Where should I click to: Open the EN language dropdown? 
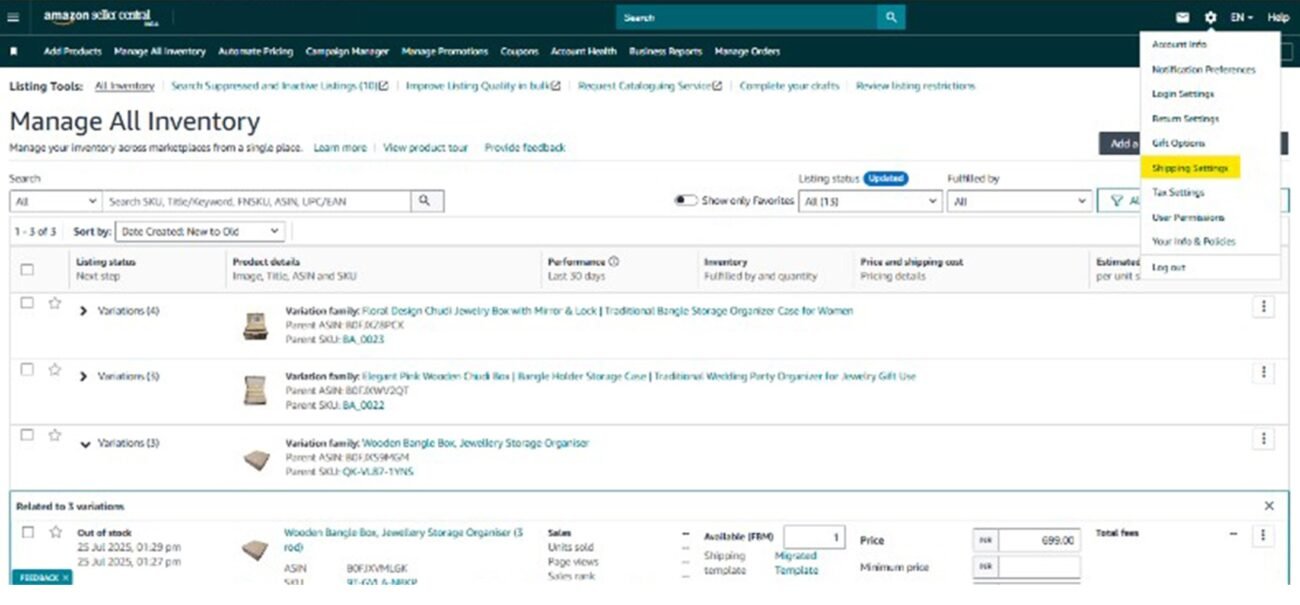point(1241,18)
